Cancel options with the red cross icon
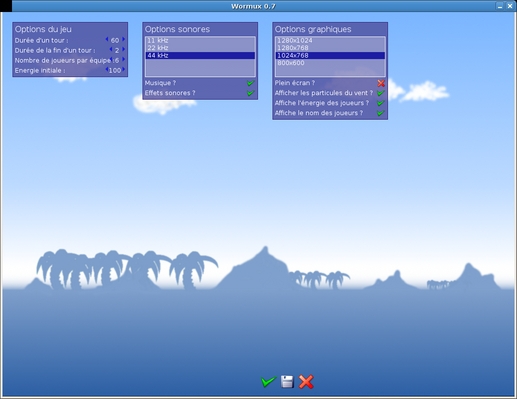517x399 pixels. pyautogui.click(x=306, y=382)
